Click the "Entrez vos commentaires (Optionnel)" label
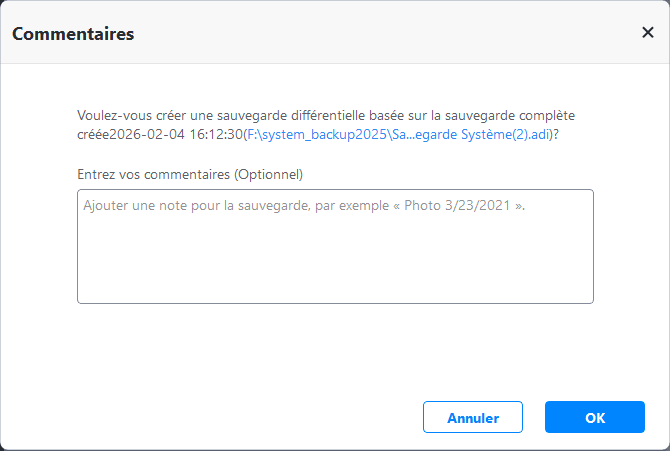 pyautogui.click(x=190, y=174)
